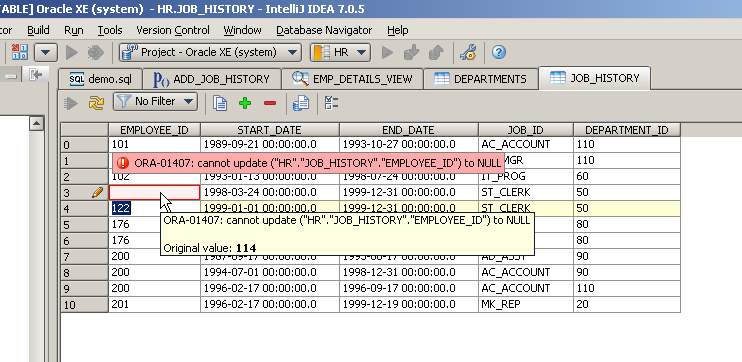Image resolution: width=742 pixels, height=362 pixels.
Task: Click the gray play icon in main toolbar
Action: (x=71, y=52)
